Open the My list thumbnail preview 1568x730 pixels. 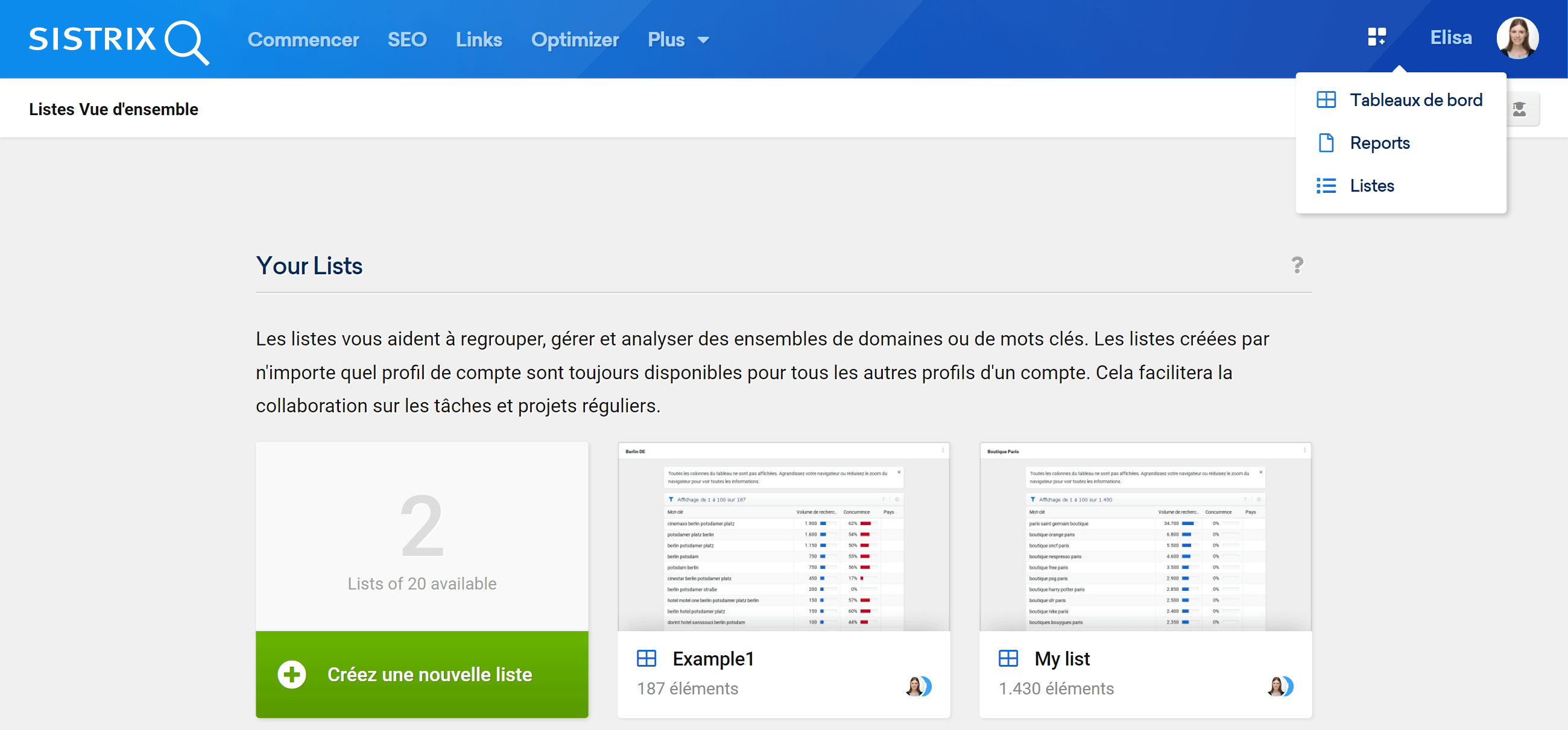coord(1145,536)
